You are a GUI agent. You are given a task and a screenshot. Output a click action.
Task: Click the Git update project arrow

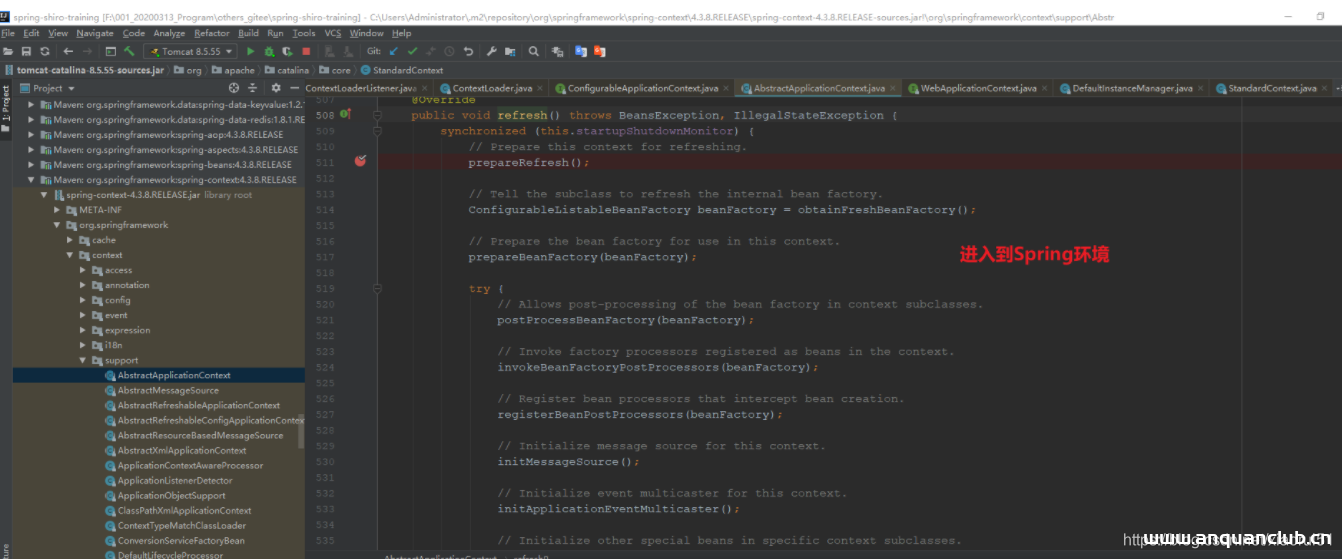click(394, 51)
